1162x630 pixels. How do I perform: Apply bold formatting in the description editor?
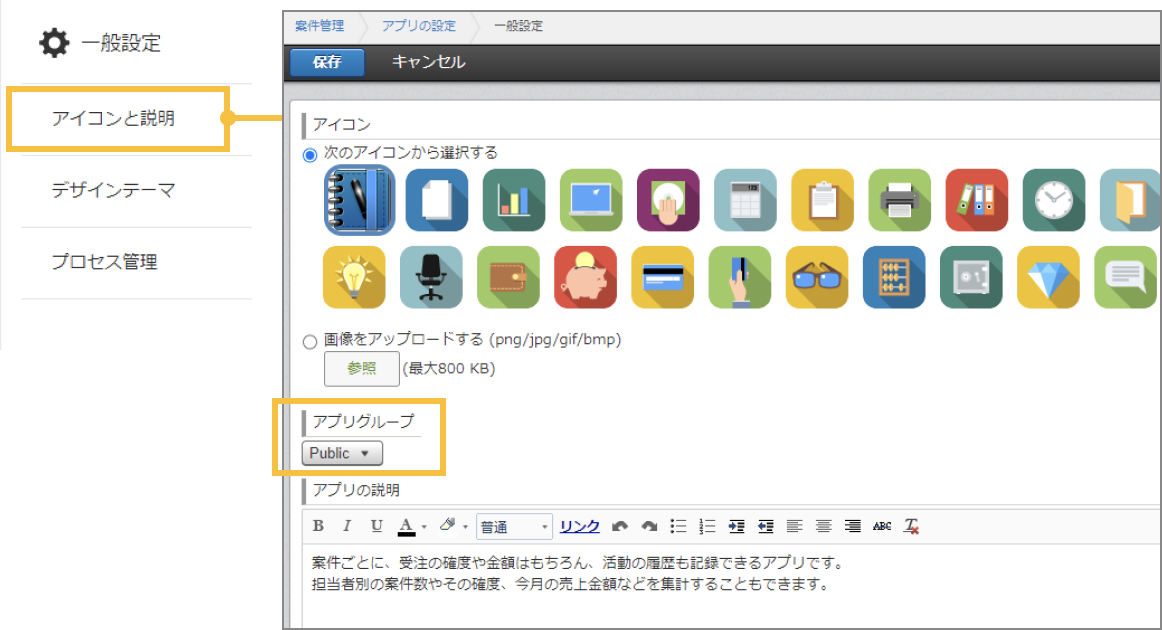319,525
